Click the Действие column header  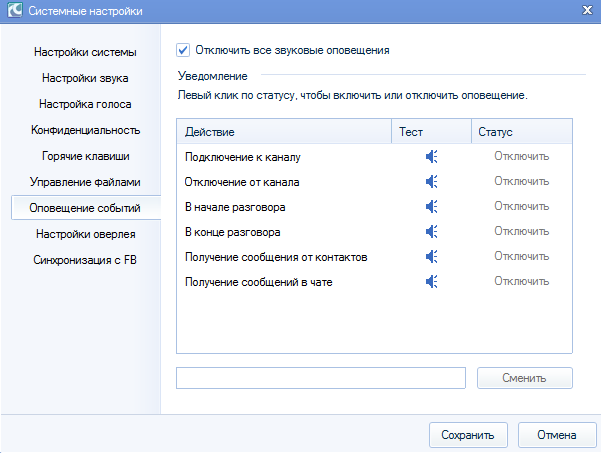pyautogui.click(x=284, y=131)
